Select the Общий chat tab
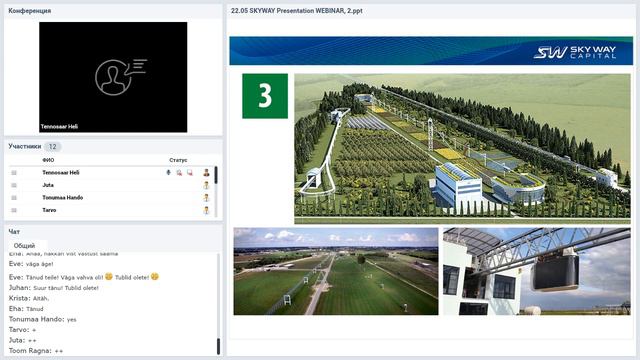640x360 pixels. click(x=24, y=246)
